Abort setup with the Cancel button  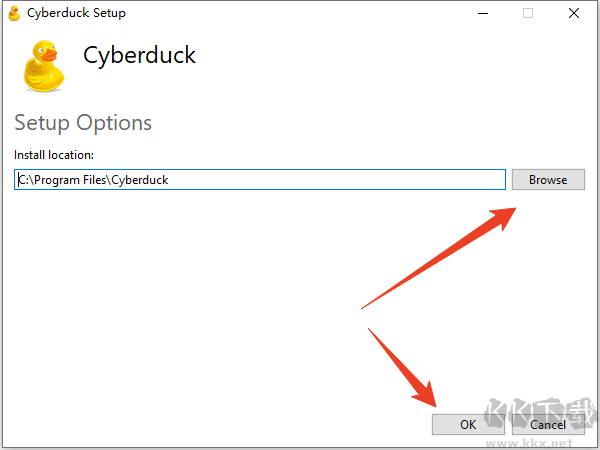click(x=548, y=425)
